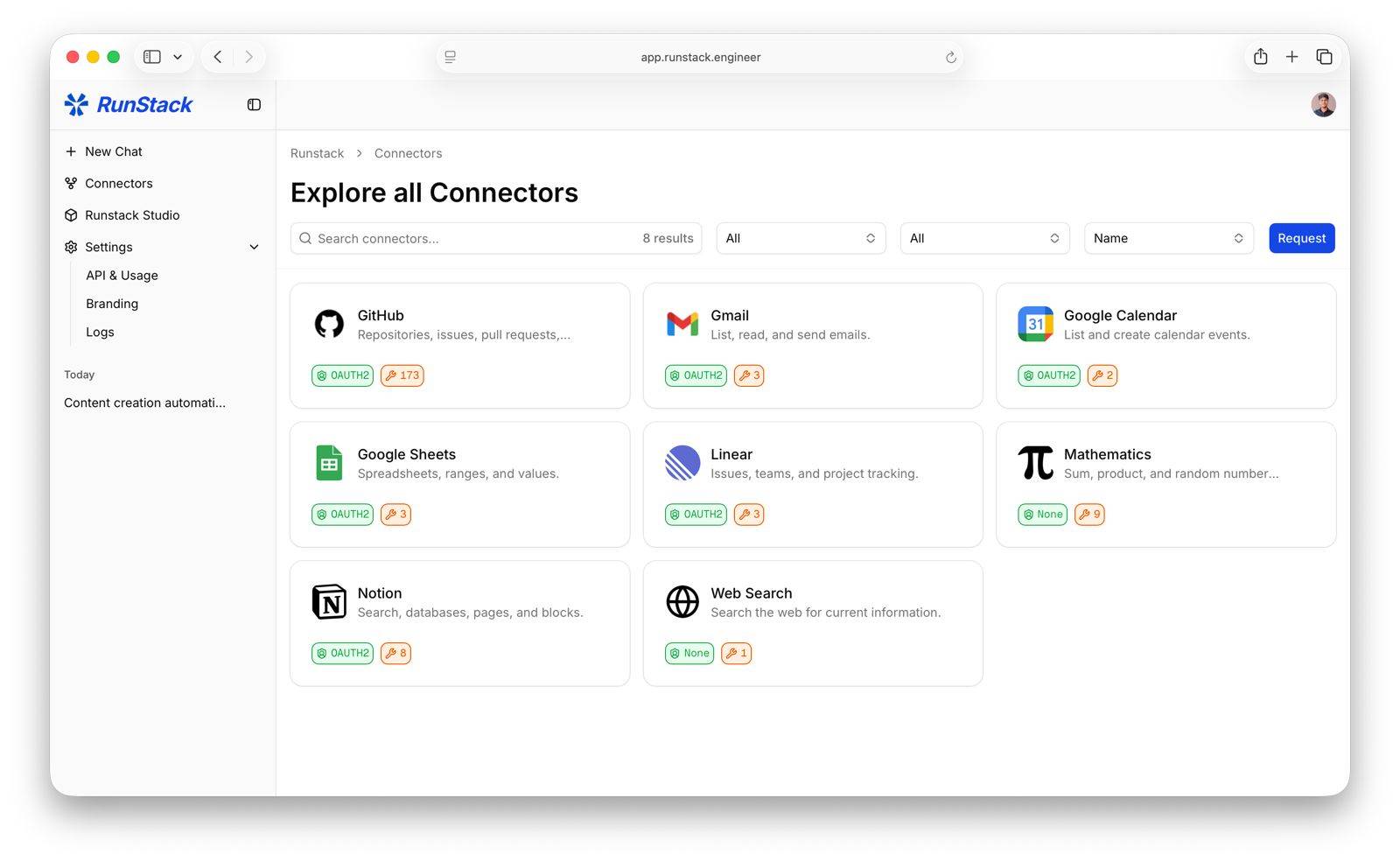Click Linear's OAUTH2 badge
Viewport: 1400px width, 862px height.
696,515
